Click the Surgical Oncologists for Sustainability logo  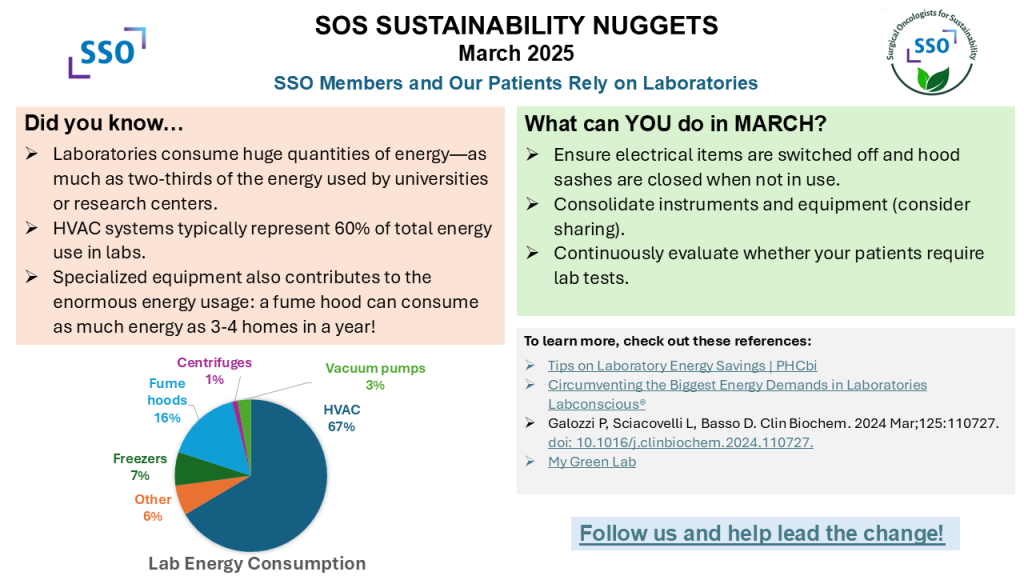(x=932, y=50)
